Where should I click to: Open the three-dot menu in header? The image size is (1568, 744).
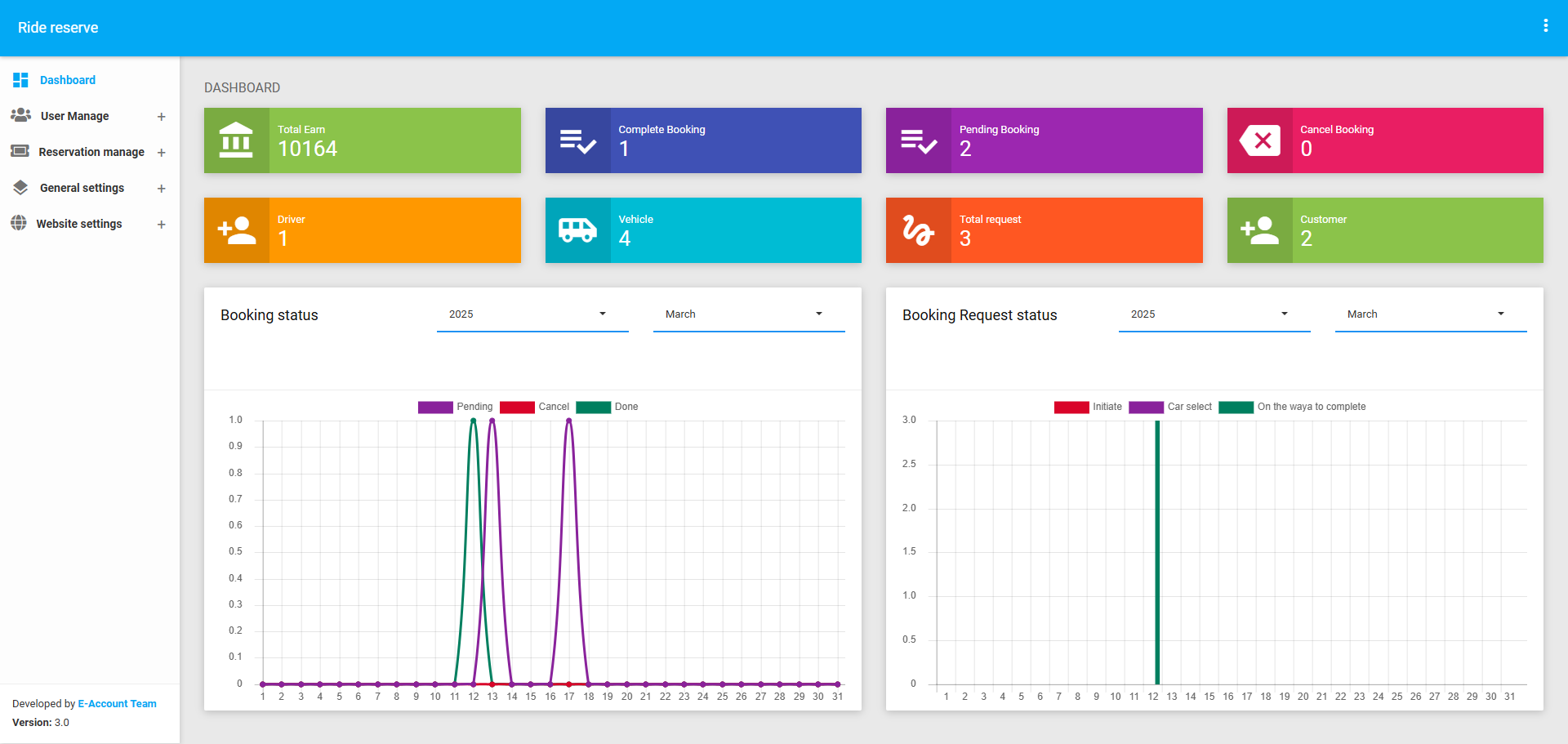tap(1545, 26)
